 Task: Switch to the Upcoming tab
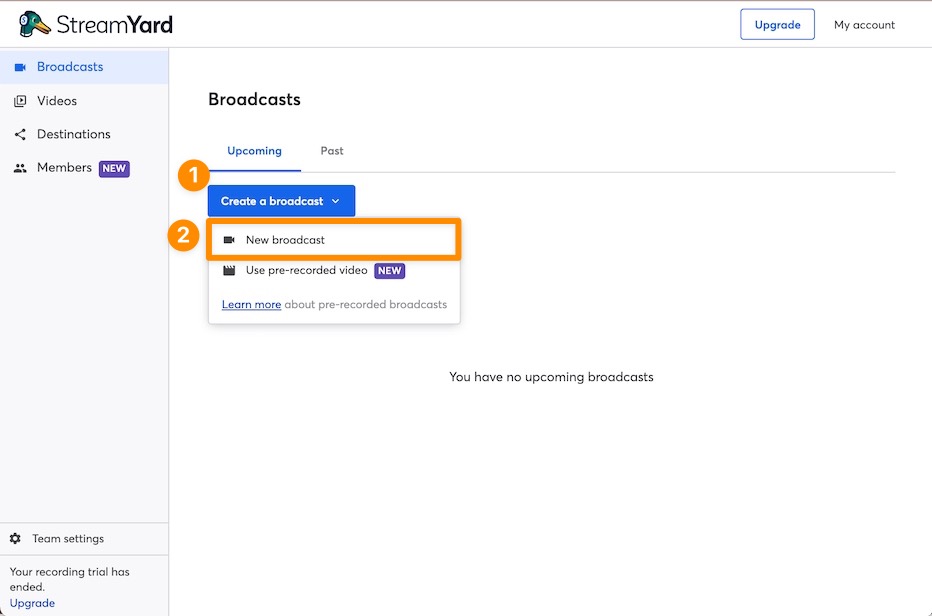(254, 151)
